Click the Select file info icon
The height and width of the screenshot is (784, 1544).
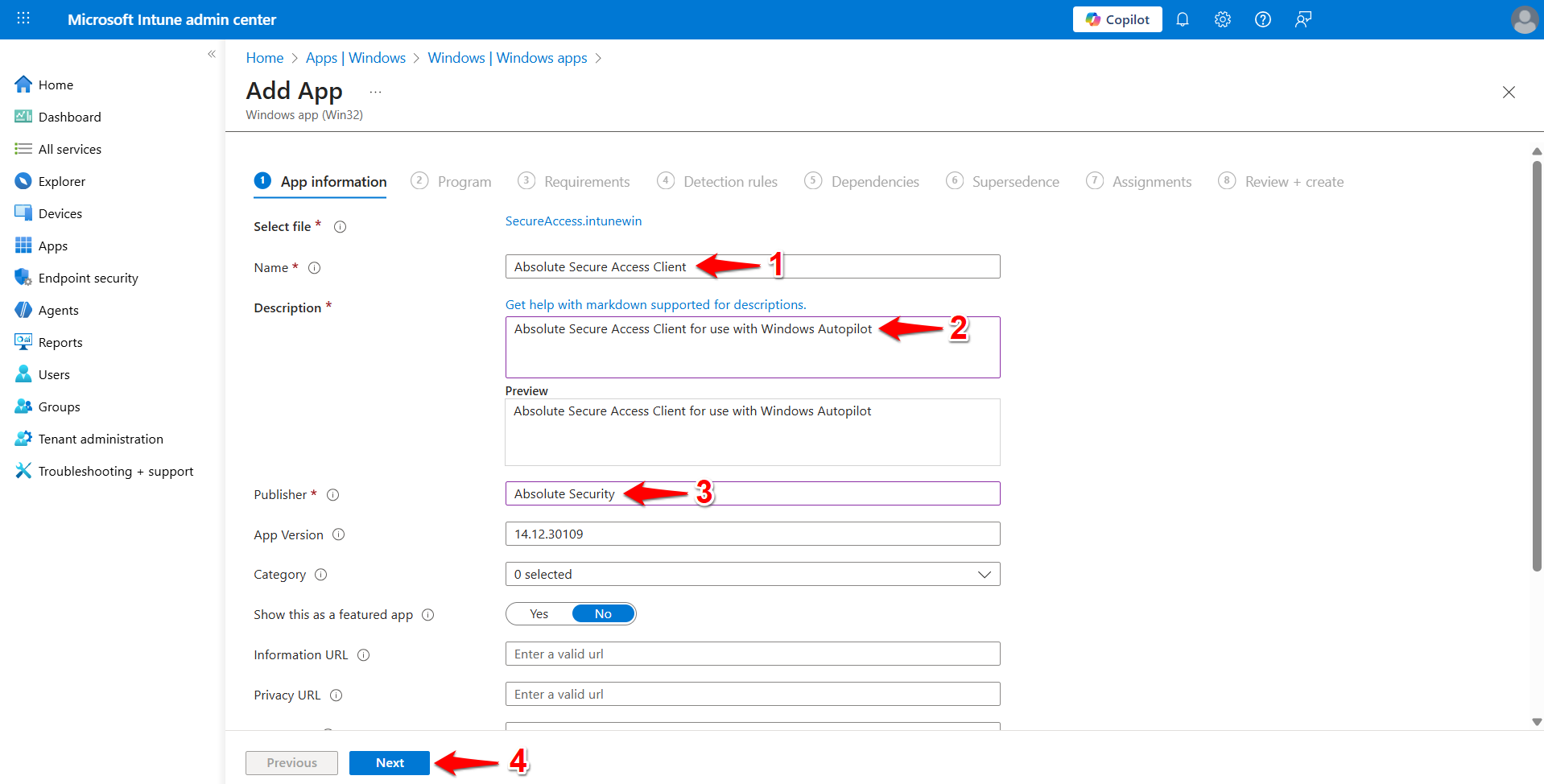pyautogui.click(x=341, y=227)
